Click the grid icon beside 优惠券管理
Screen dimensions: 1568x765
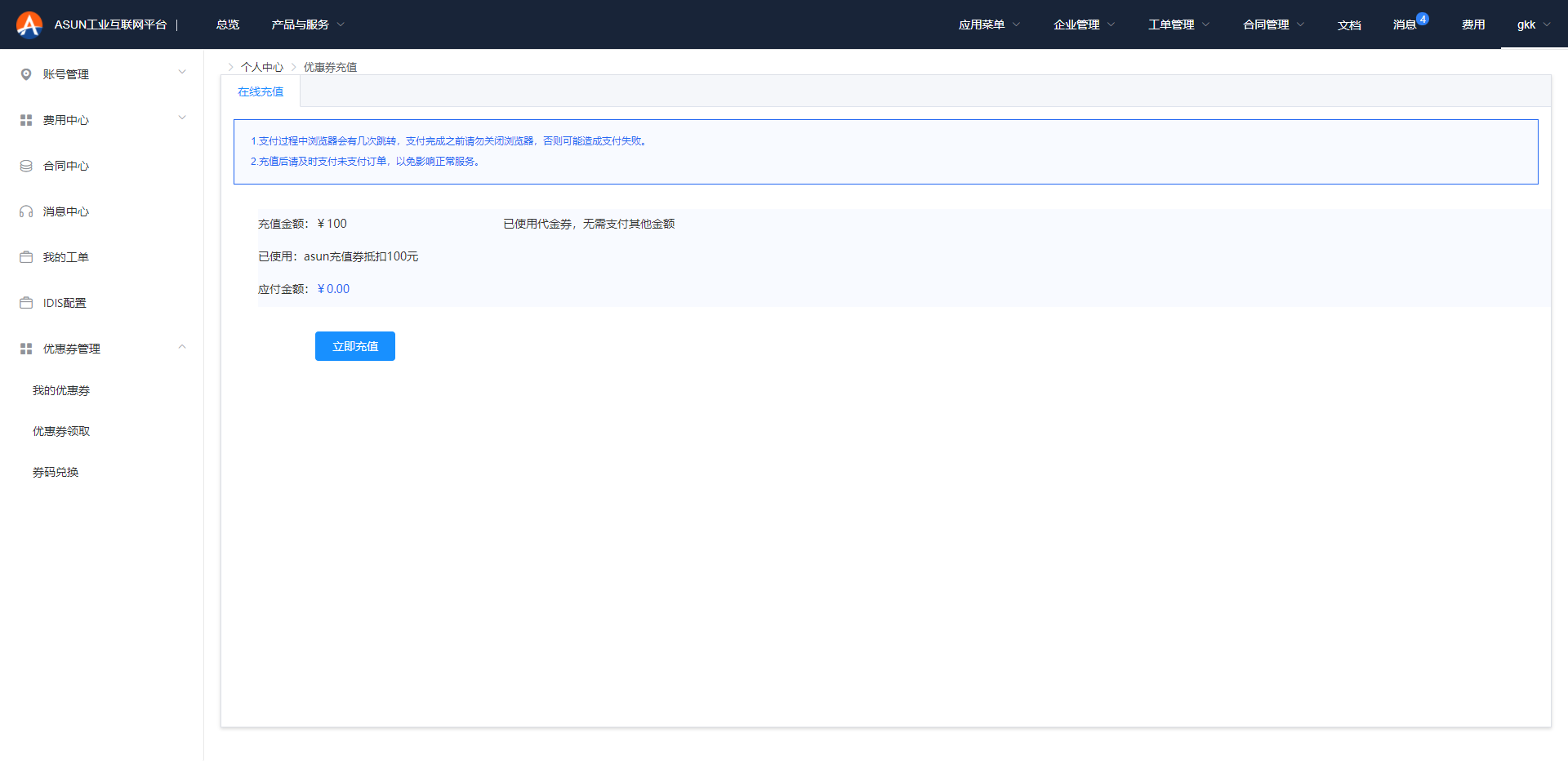pyautogui.click(x=26, y=349)
